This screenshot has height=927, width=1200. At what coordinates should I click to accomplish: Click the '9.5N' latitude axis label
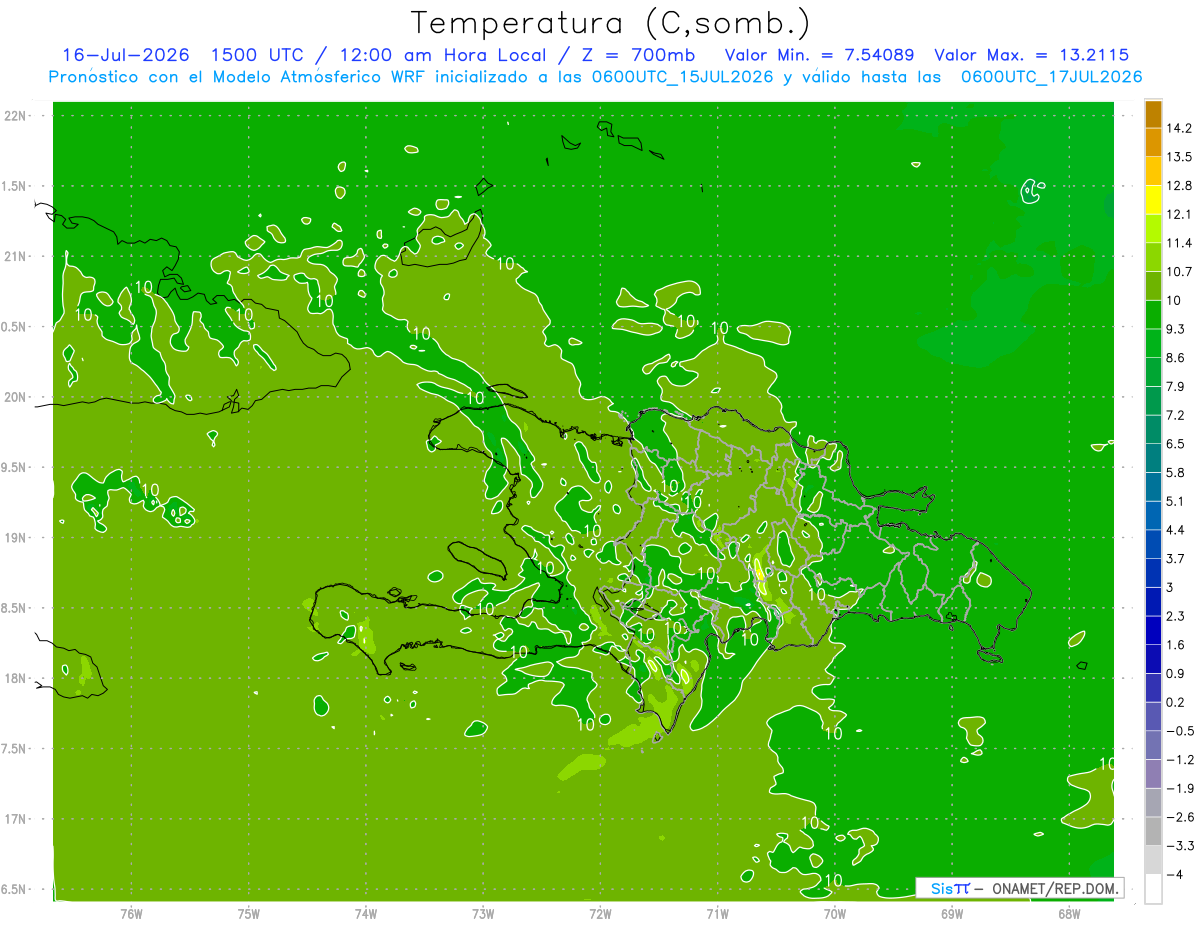(x=14, y=468)
